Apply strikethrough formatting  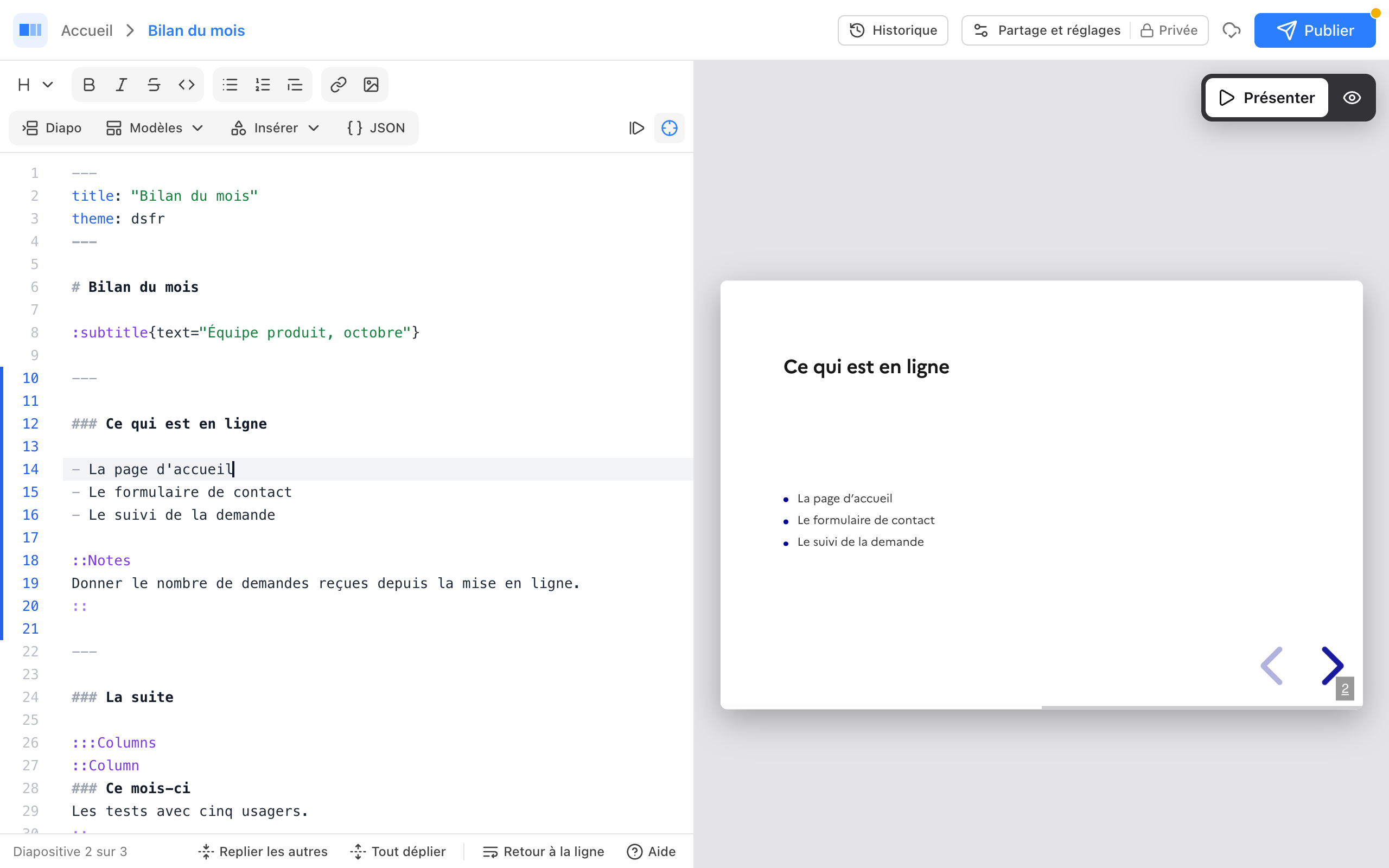point(154,85)
